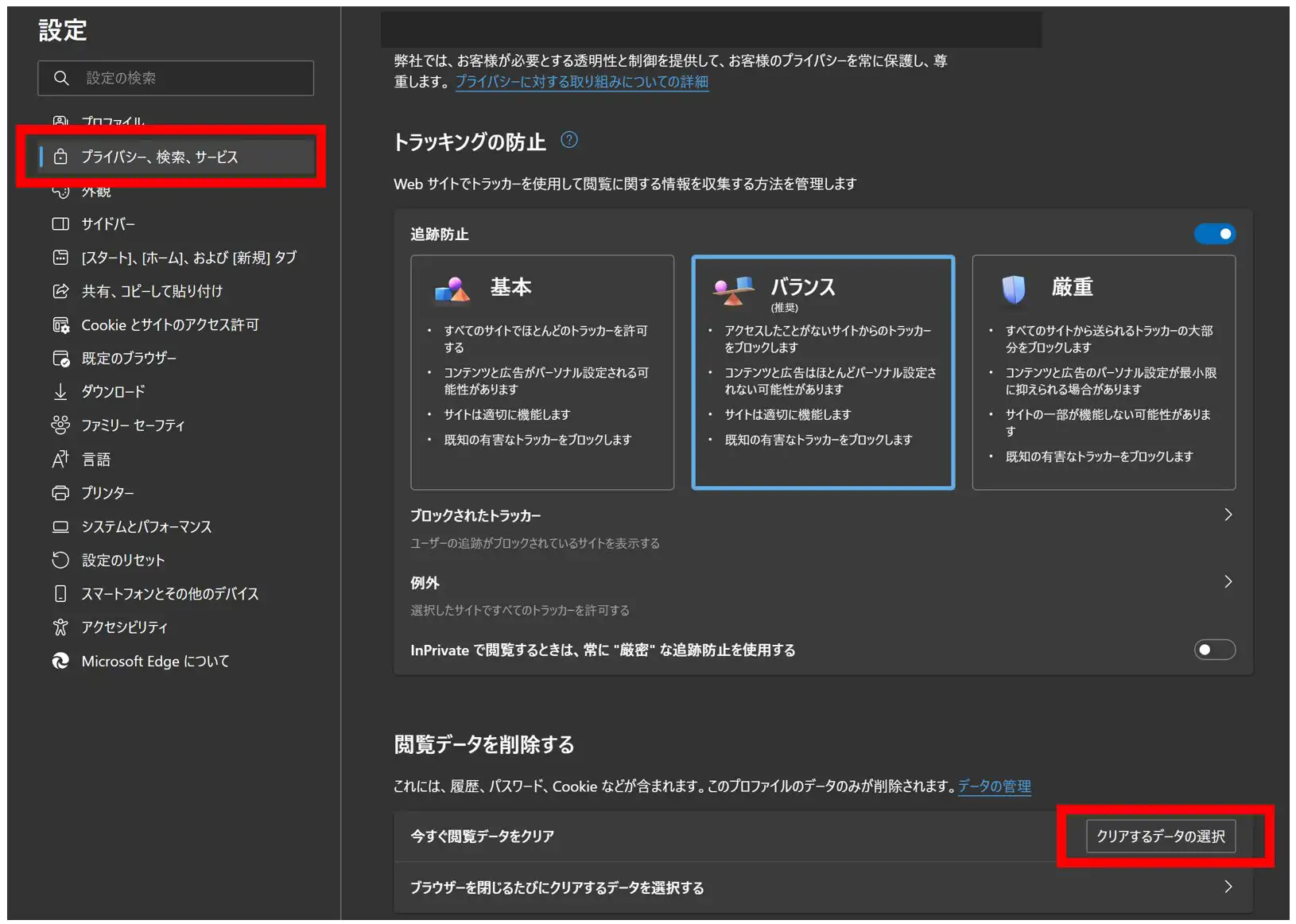Select the 基本 tracking prevention card

542,372
